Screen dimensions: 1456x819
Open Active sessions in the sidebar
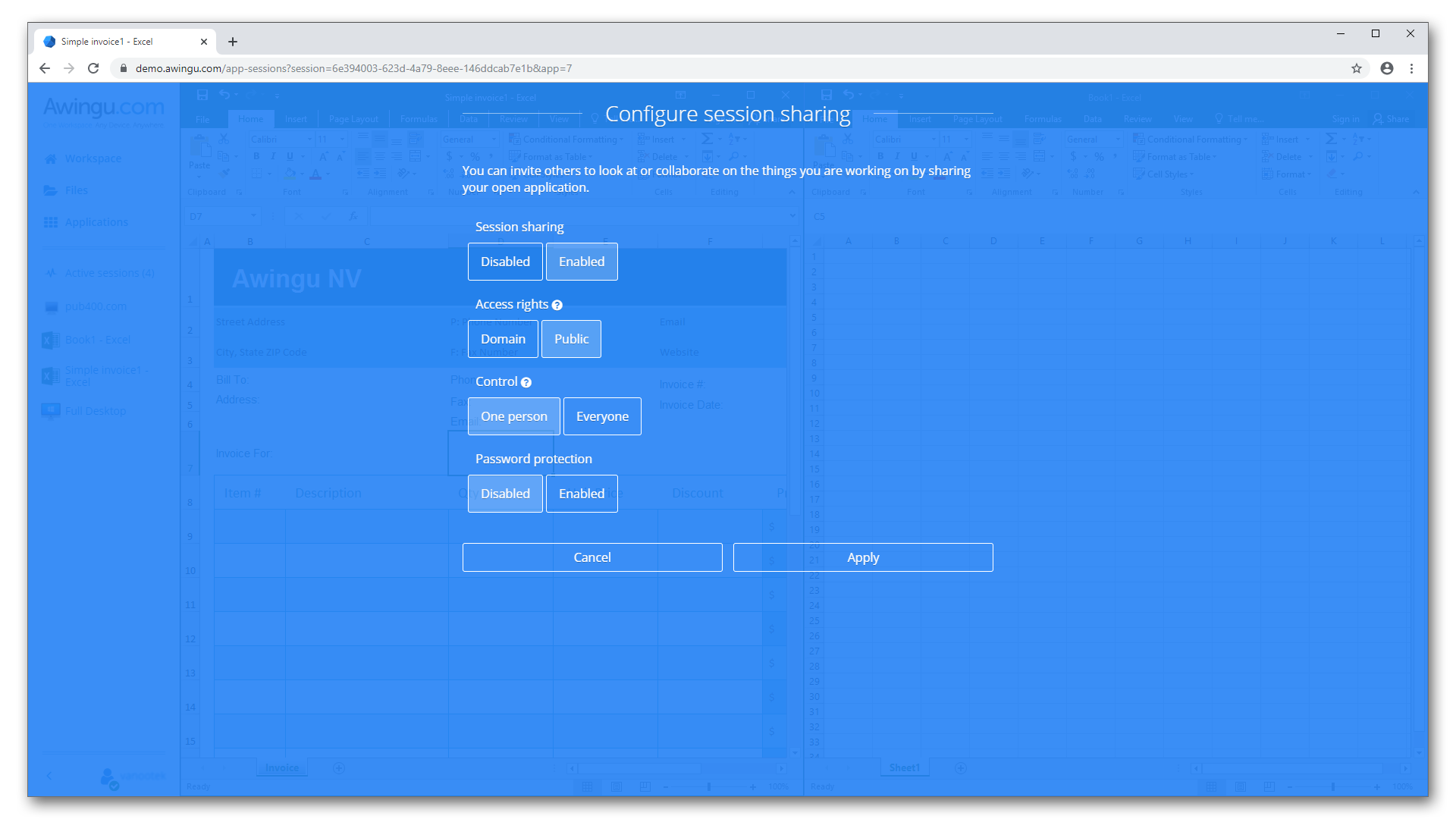click(108, 273)
